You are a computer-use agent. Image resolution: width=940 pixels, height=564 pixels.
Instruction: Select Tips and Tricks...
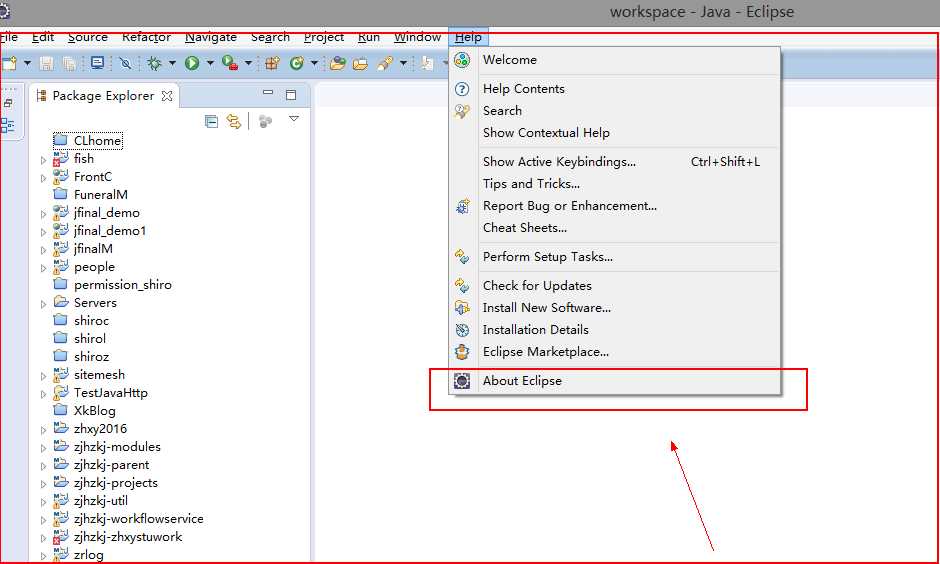pyautogui.click(x=614, y=184)
